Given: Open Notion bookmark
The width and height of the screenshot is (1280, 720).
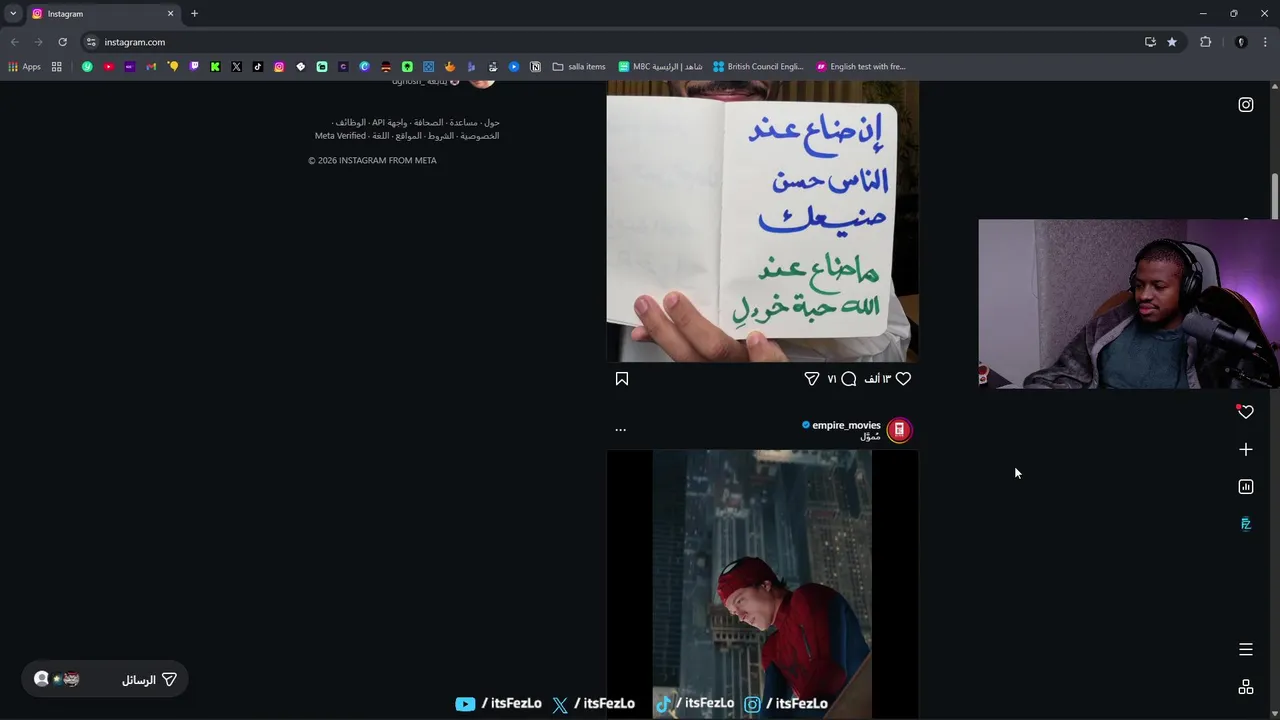Looking at the screenshot, I should (x=536, y=67).
